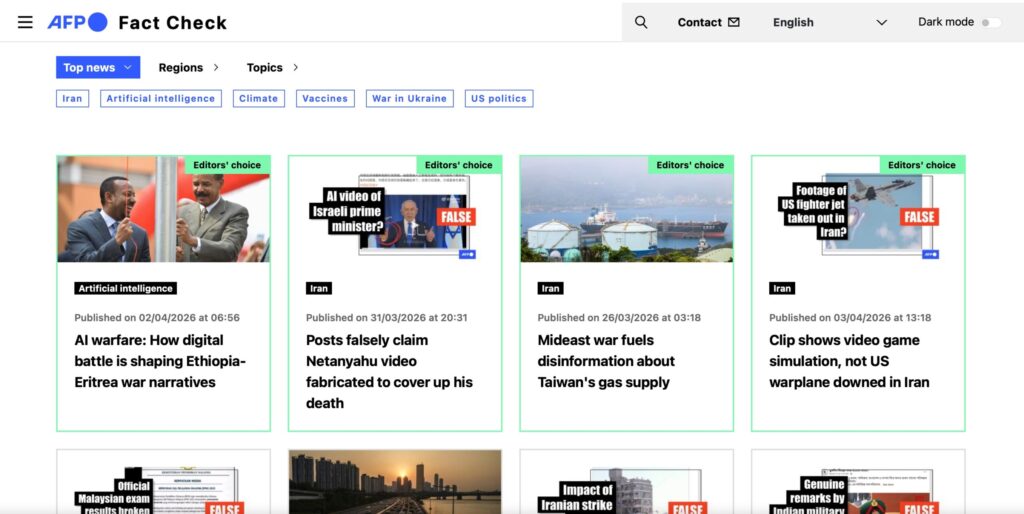1024x514 pixels.
Task: Toggle the Dark mode switch
Action: click(990, 22)
